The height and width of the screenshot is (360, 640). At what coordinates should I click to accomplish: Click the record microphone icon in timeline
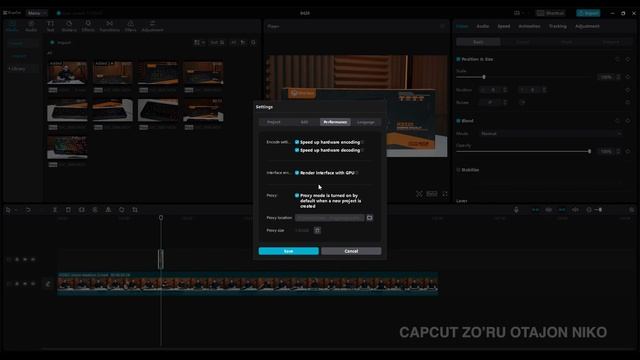coord(516,210)
